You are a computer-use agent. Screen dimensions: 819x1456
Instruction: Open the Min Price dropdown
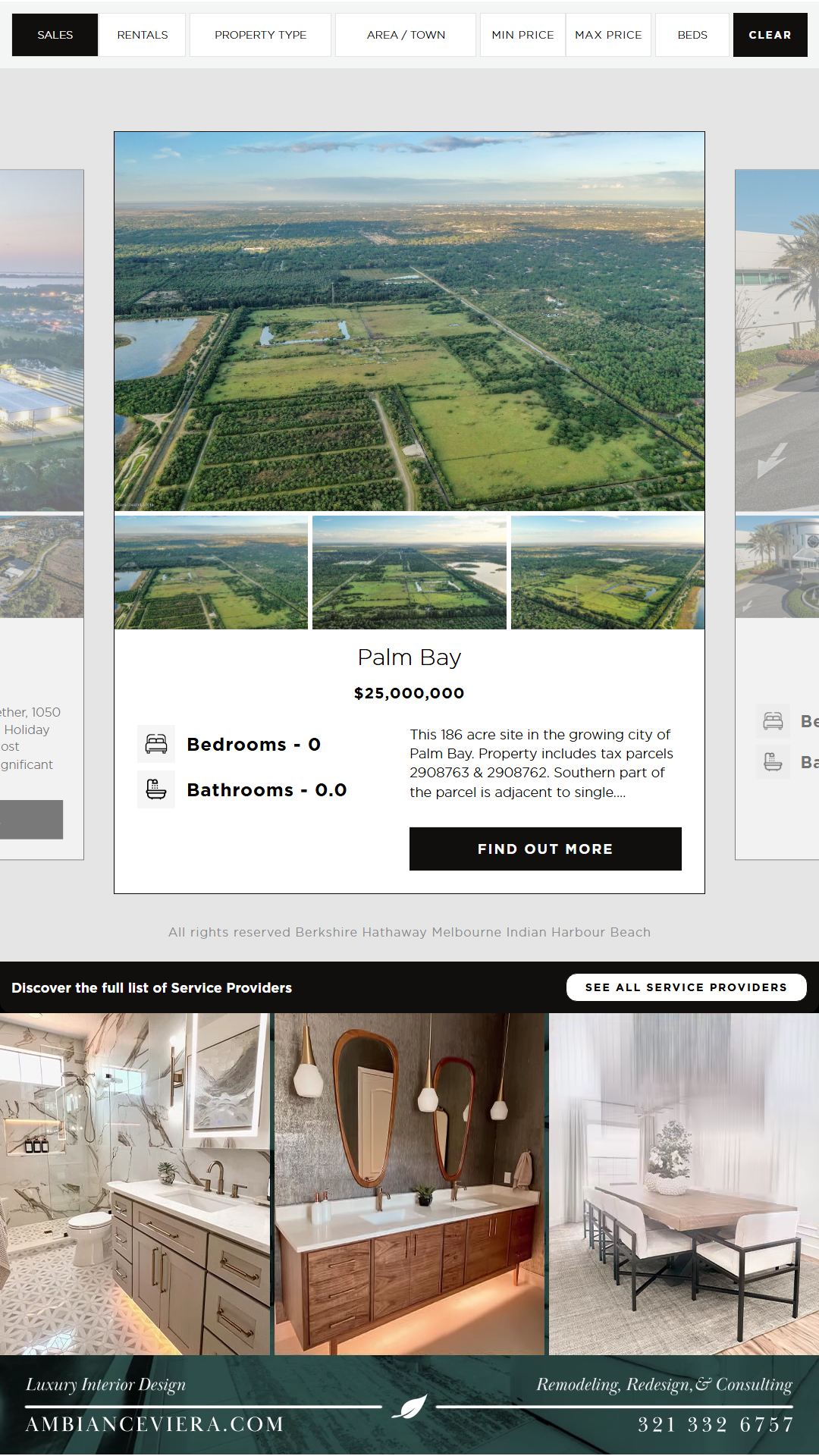(x=522, y=35)
